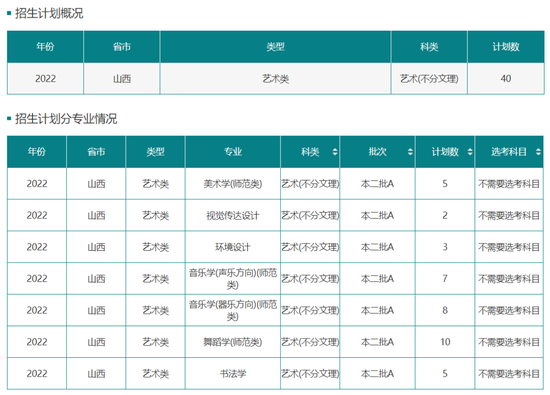
Task: Click the 专业 column header
Action: pos(233,152)
